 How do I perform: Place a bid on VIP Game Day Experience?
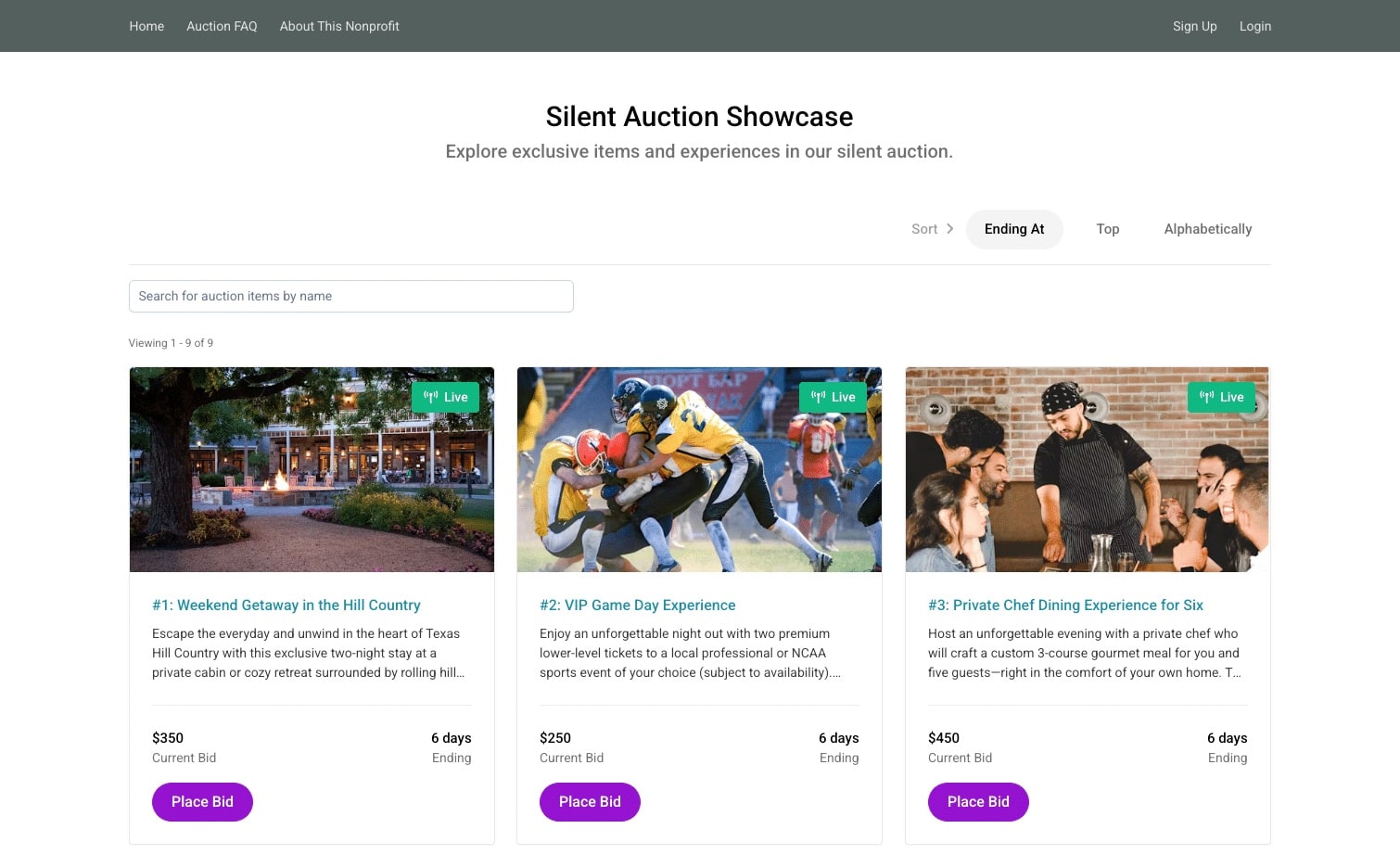[590, 801]
